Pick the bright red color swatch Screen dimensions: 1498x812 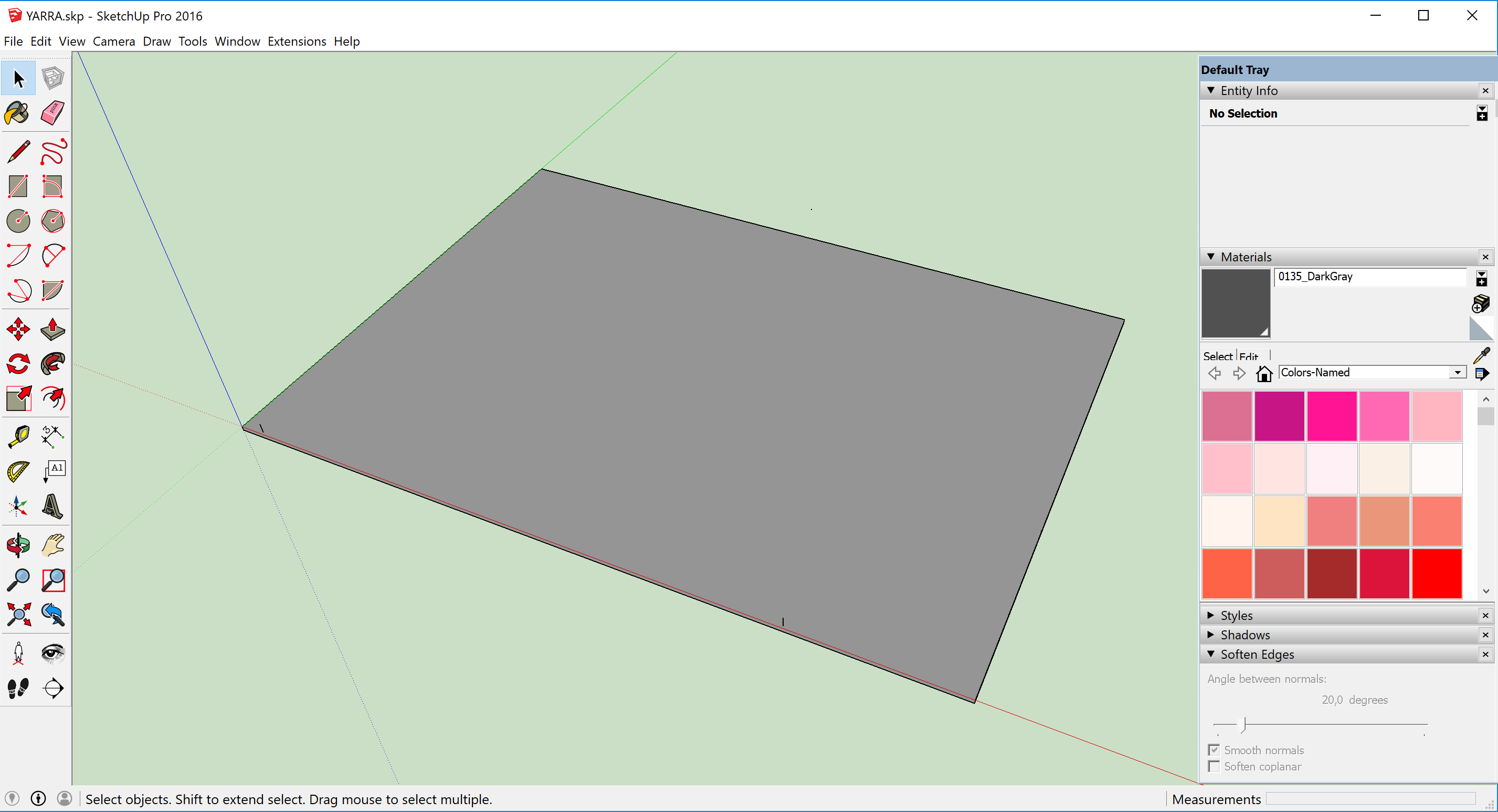(x=1437, y=573)
